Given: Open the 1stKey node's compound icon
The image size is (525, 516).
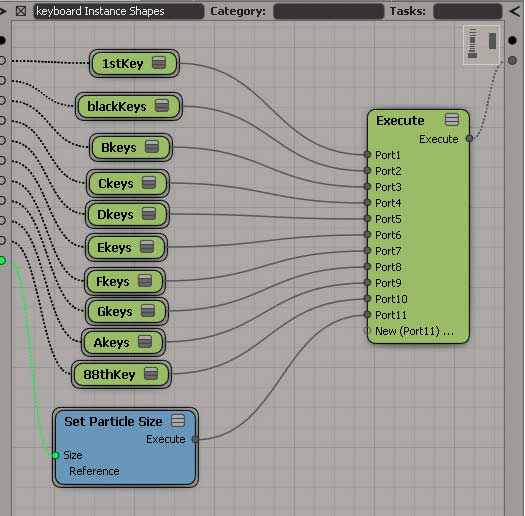Looking at the screenshot, I should coord(159,63).
